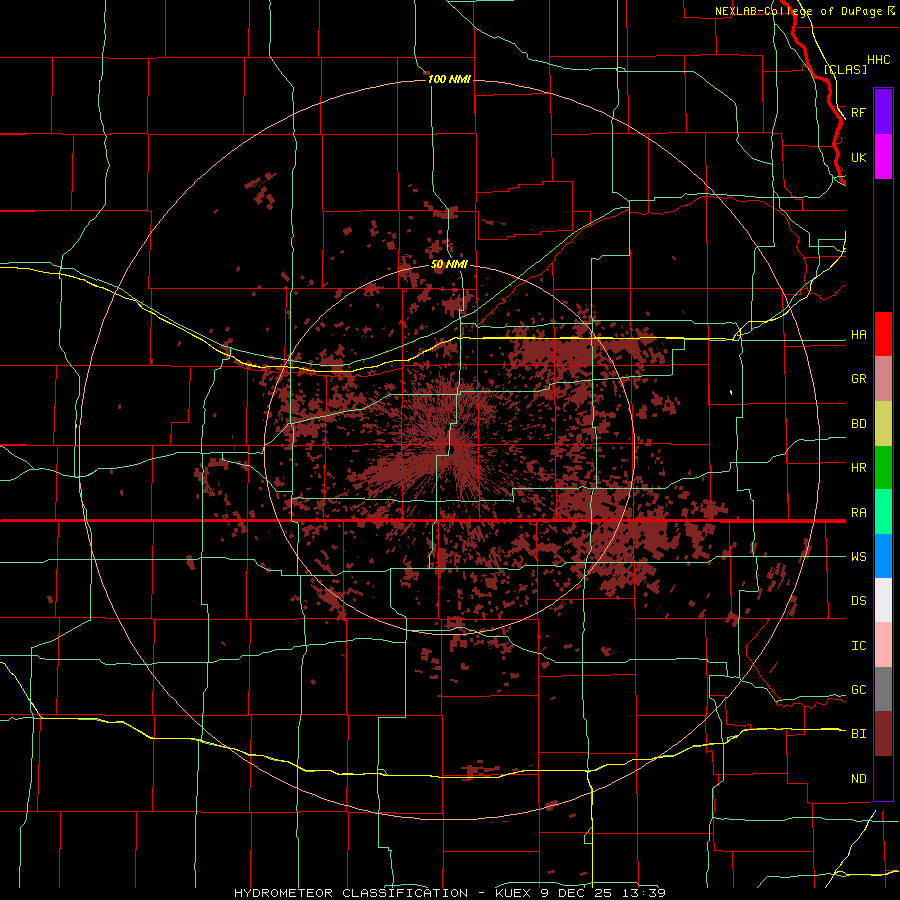Click the GC legend label
Screen dimensions: 900x900
point(859,690)
